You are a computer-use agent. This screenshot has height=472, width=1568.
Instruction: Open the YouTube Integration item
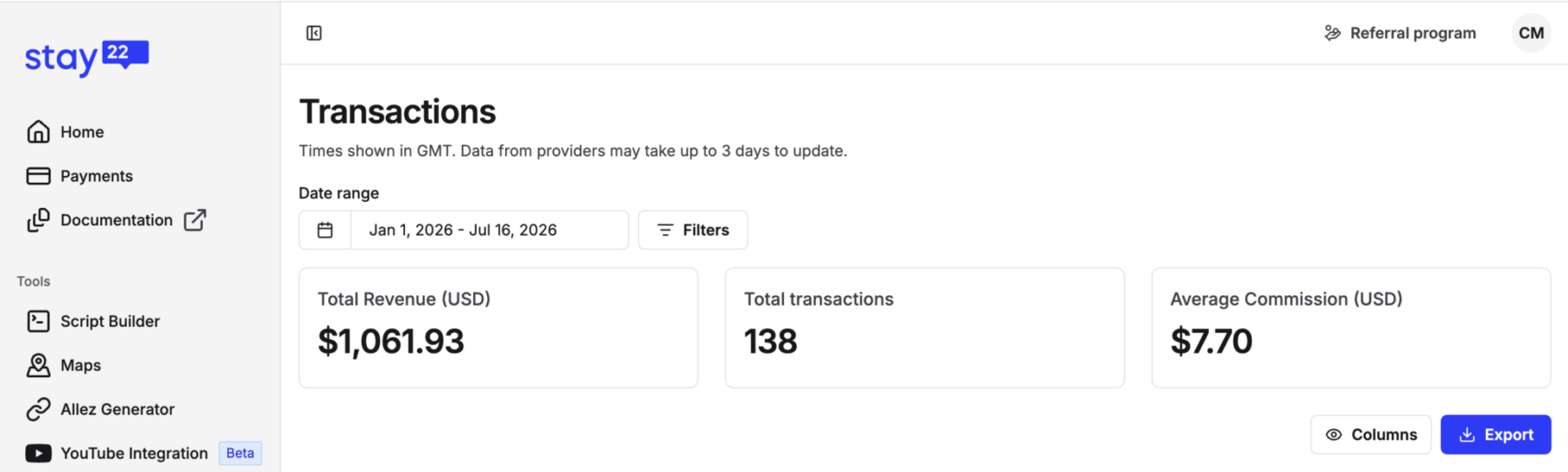[134, 453]
